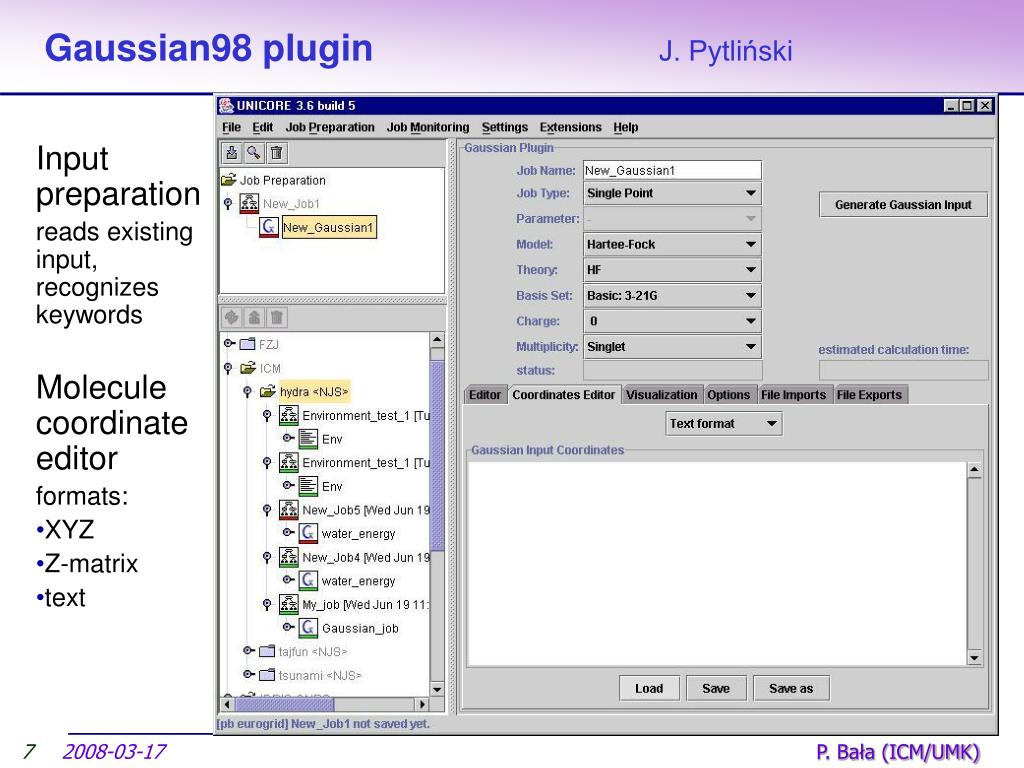Expand the FZJ tree node
Viewport: 1024px width, 768px height.
point(229,343)
